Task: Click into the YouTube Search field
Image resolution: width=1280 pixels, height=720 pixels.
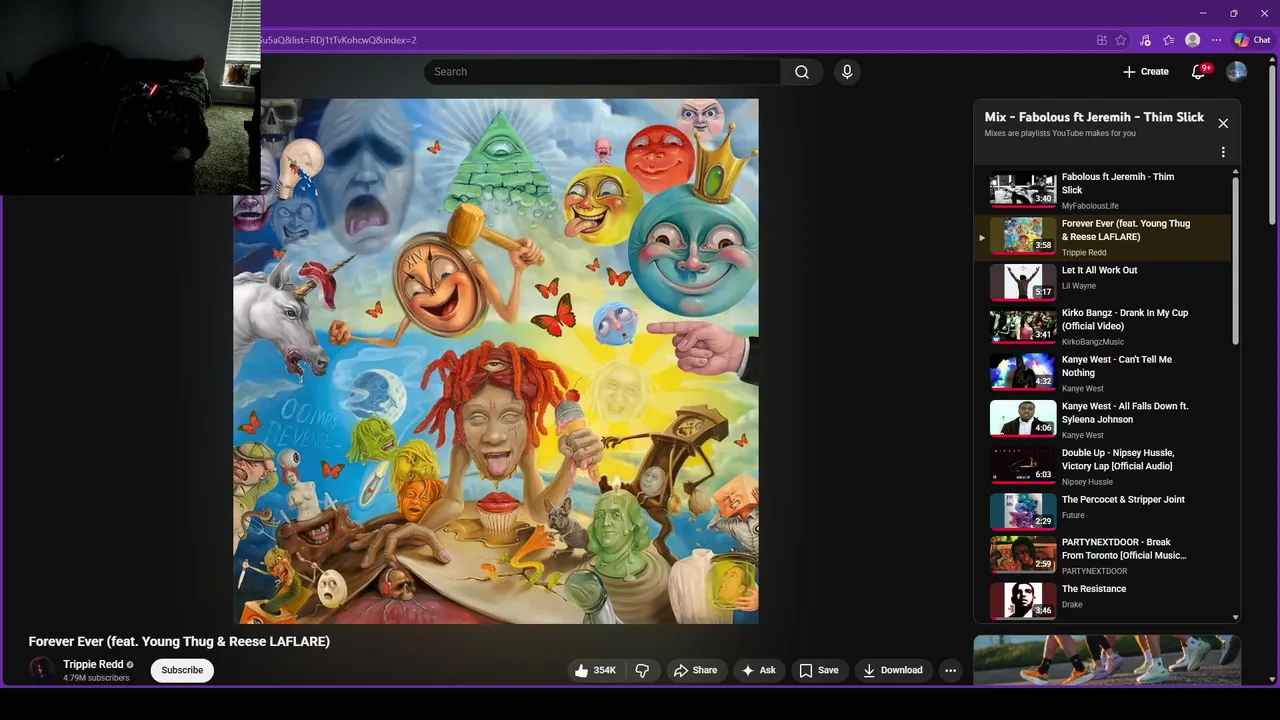Action: tap(602, 72)
